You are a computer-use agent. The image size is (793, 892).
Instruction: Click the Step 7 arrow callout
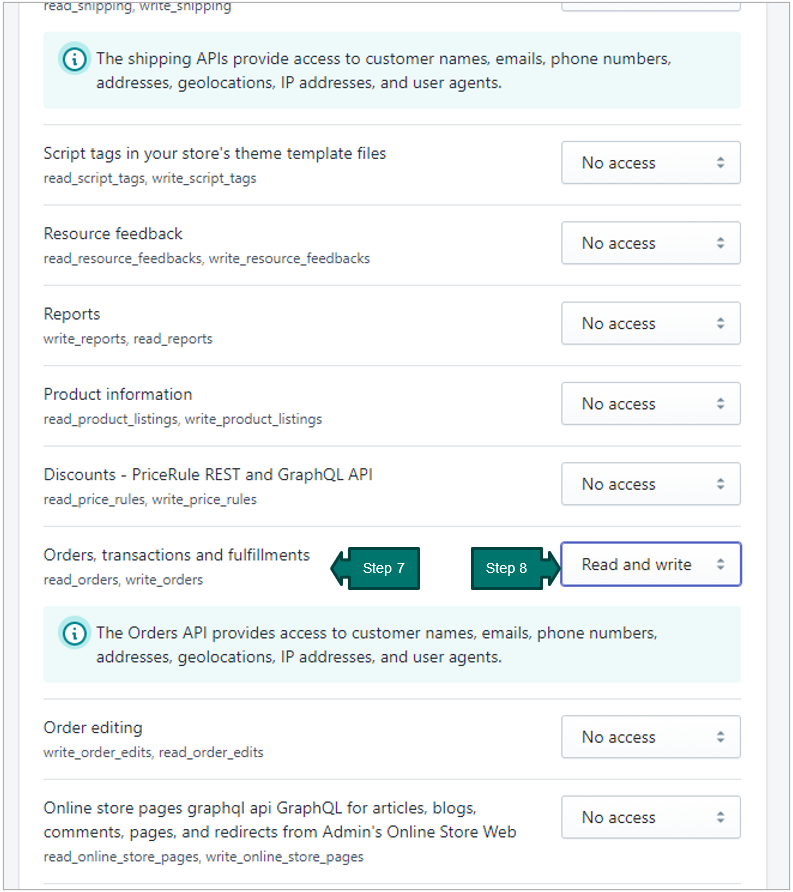(x=375, y=568)
